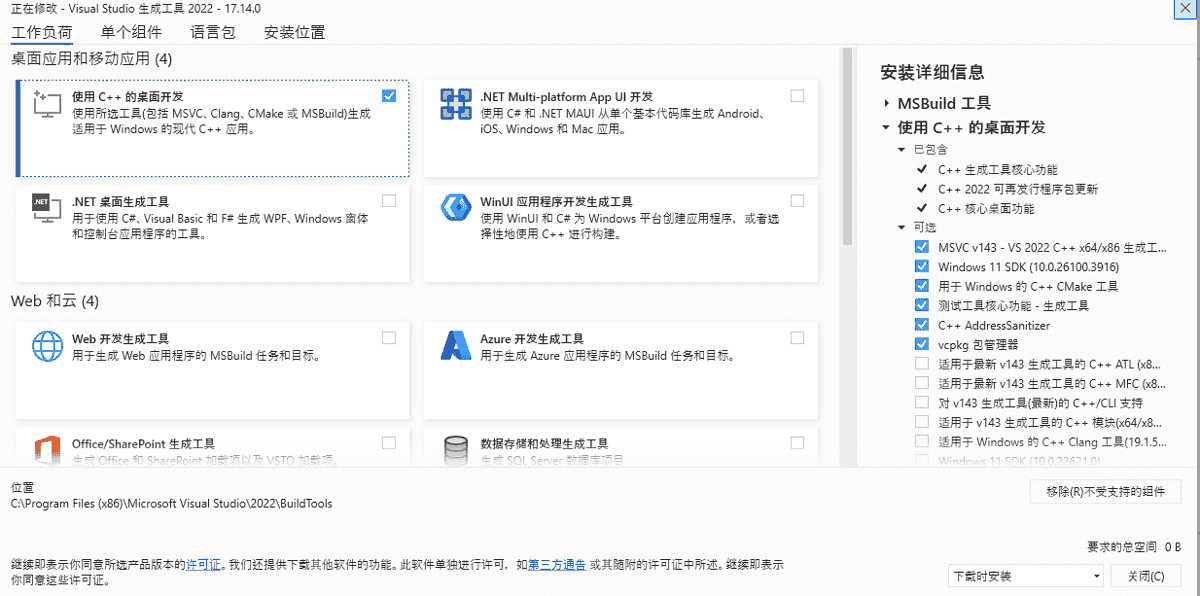The image size is (1200, 596).
Task: Click the C++ 核心桌面功能 included item
Action: (986, 209)
